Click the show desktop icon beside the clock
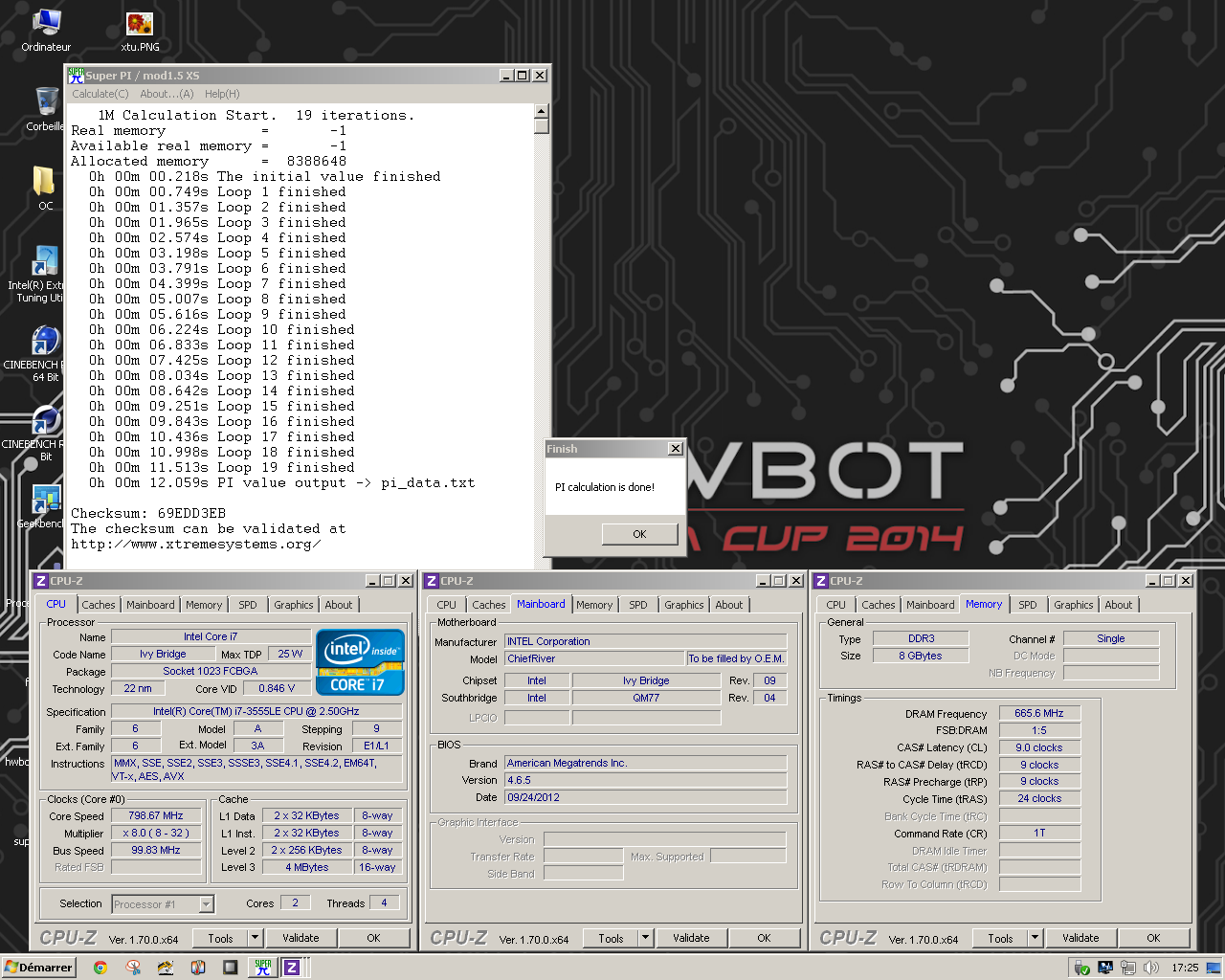1225x980 pixels. pos(1213,968)
